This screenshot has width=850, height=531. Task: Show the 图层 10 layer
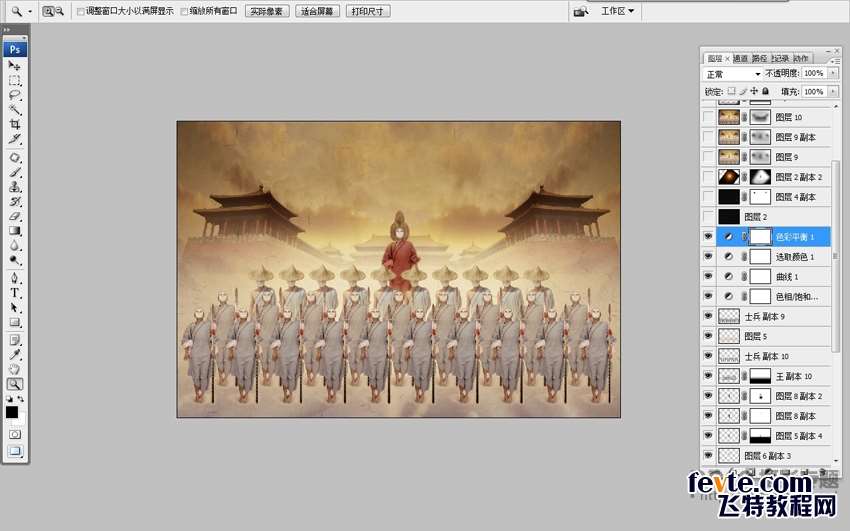coord(708,117)
